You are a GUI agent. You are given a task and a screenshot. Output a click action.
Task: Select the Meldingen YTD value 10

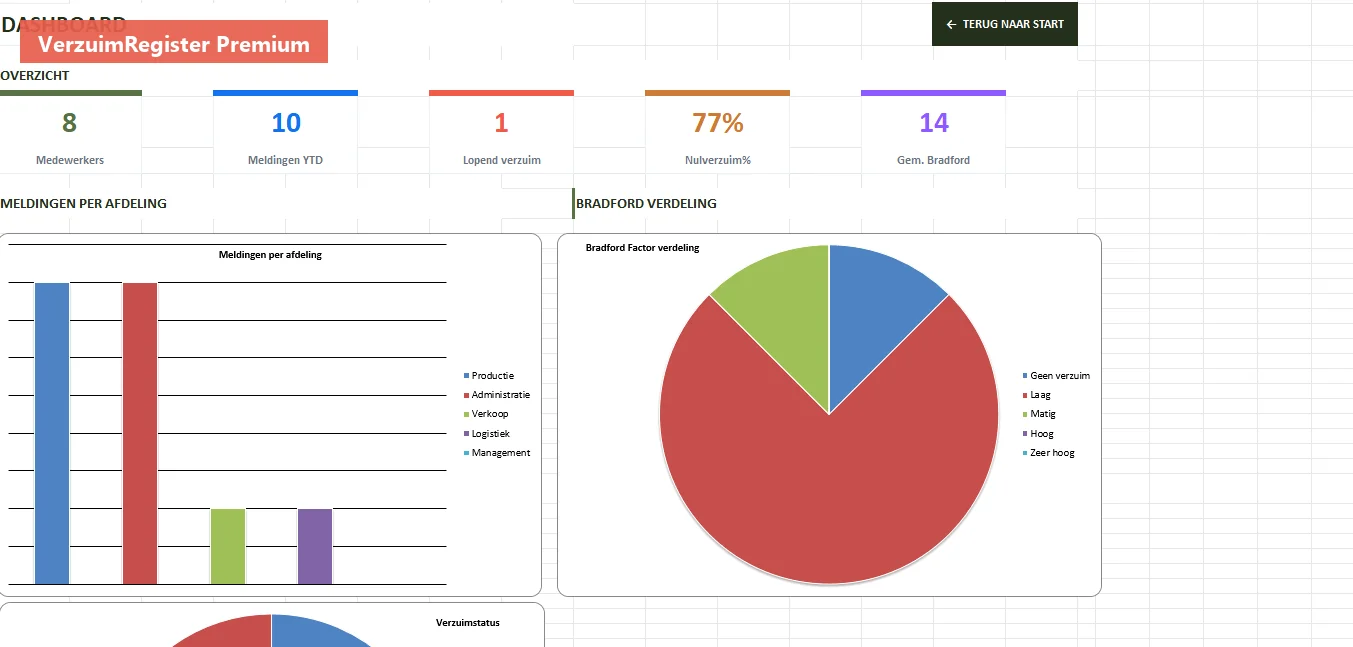coord(286,123)
